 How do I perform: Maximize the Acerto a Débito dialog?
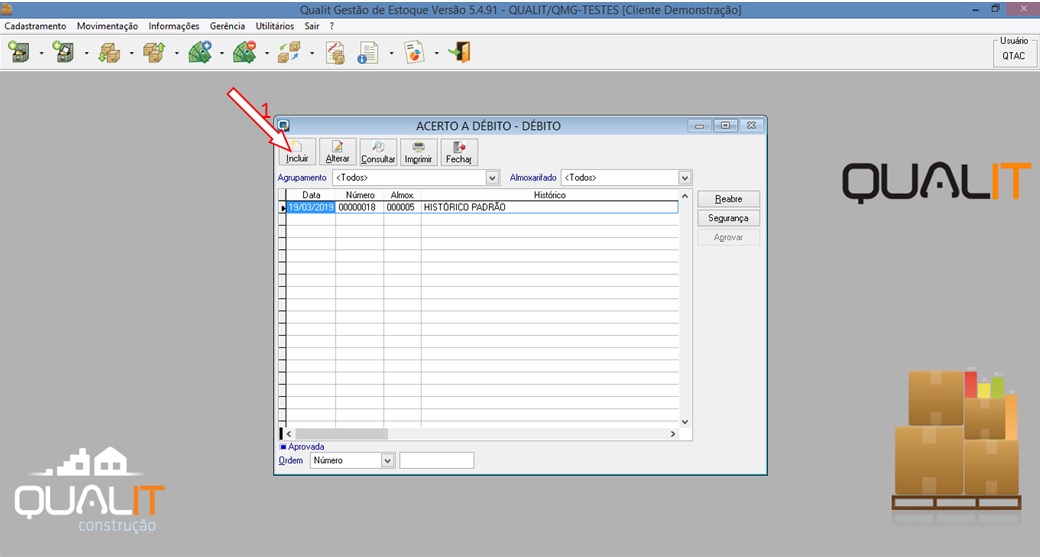coord(726,125)
